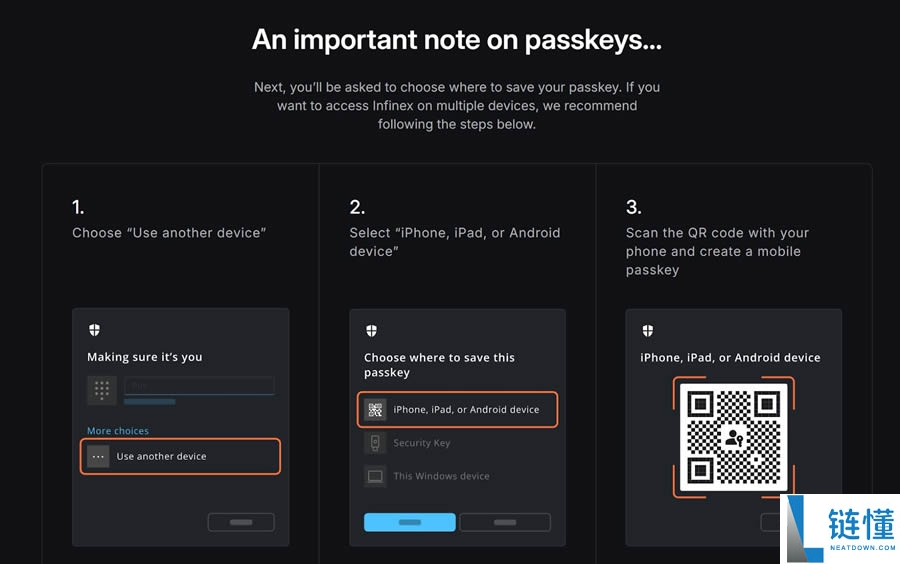Viewport: 900px width, 564px height.
Task: Click the shield icon in step 1 dialog
Action: 94,330
